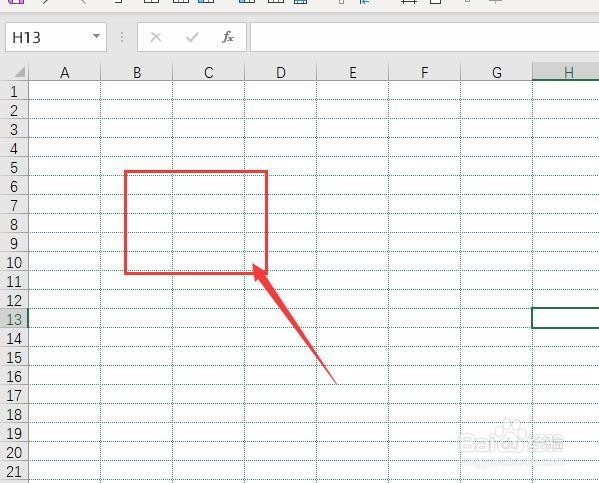The width and height of the screenshot is (599, 483).
Task: Select row 16 header
Action: (x=14, y=376)
